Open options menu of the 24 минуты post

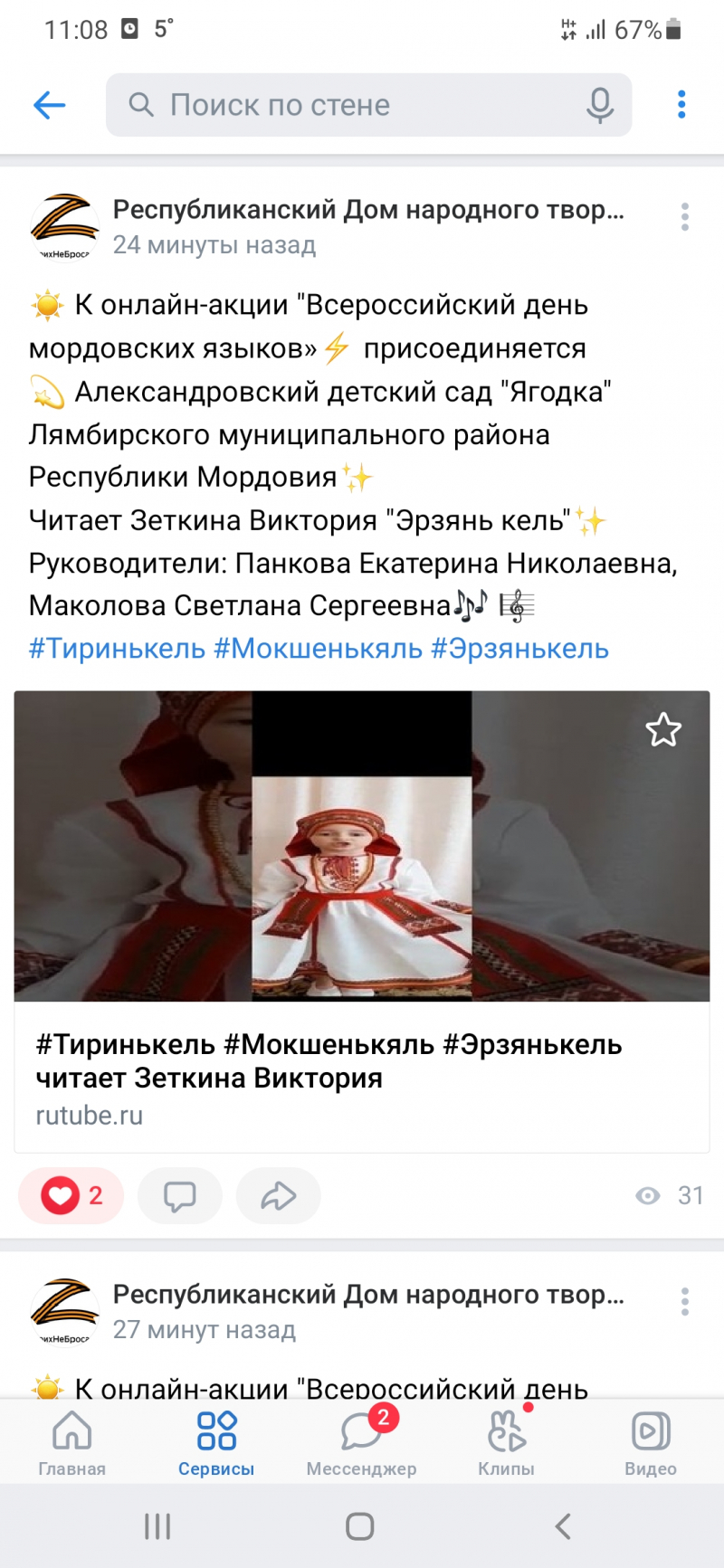[x=685, y=217]
